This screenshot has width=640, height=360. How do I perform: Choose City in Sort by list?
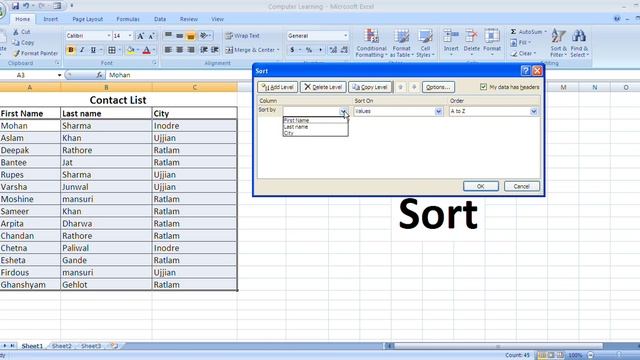pyautogui.click(x=315, y=133)
